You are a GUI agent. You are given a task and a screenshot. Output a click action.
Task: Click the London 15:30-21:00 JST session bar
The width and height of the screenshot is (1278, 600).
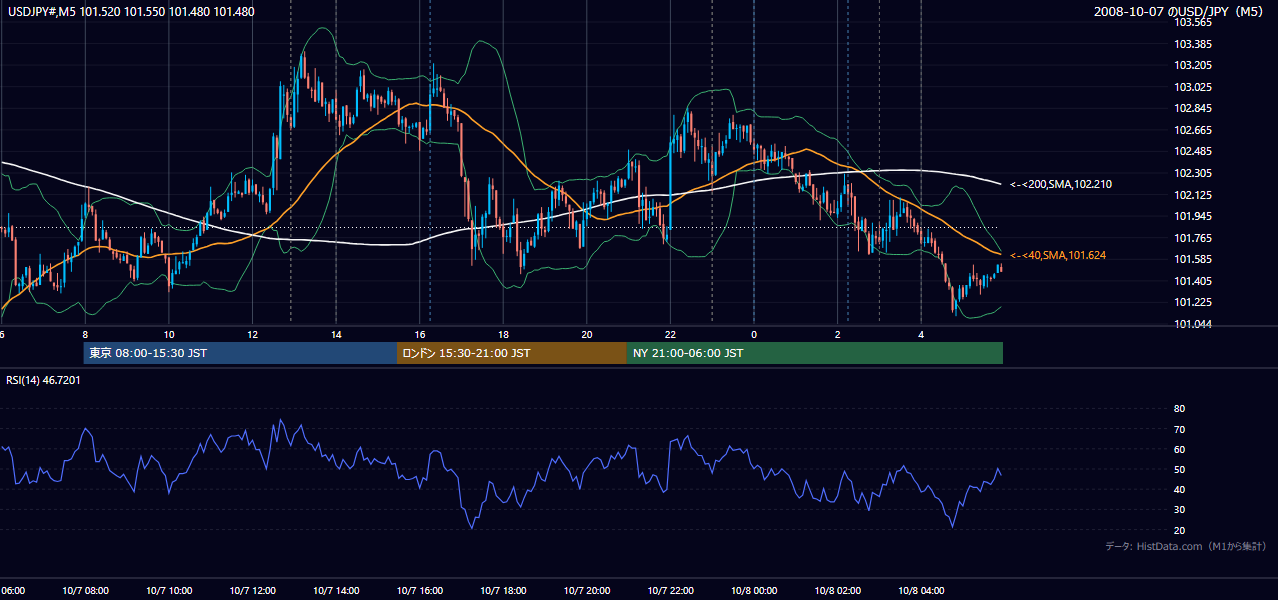[x=512, y=353]
